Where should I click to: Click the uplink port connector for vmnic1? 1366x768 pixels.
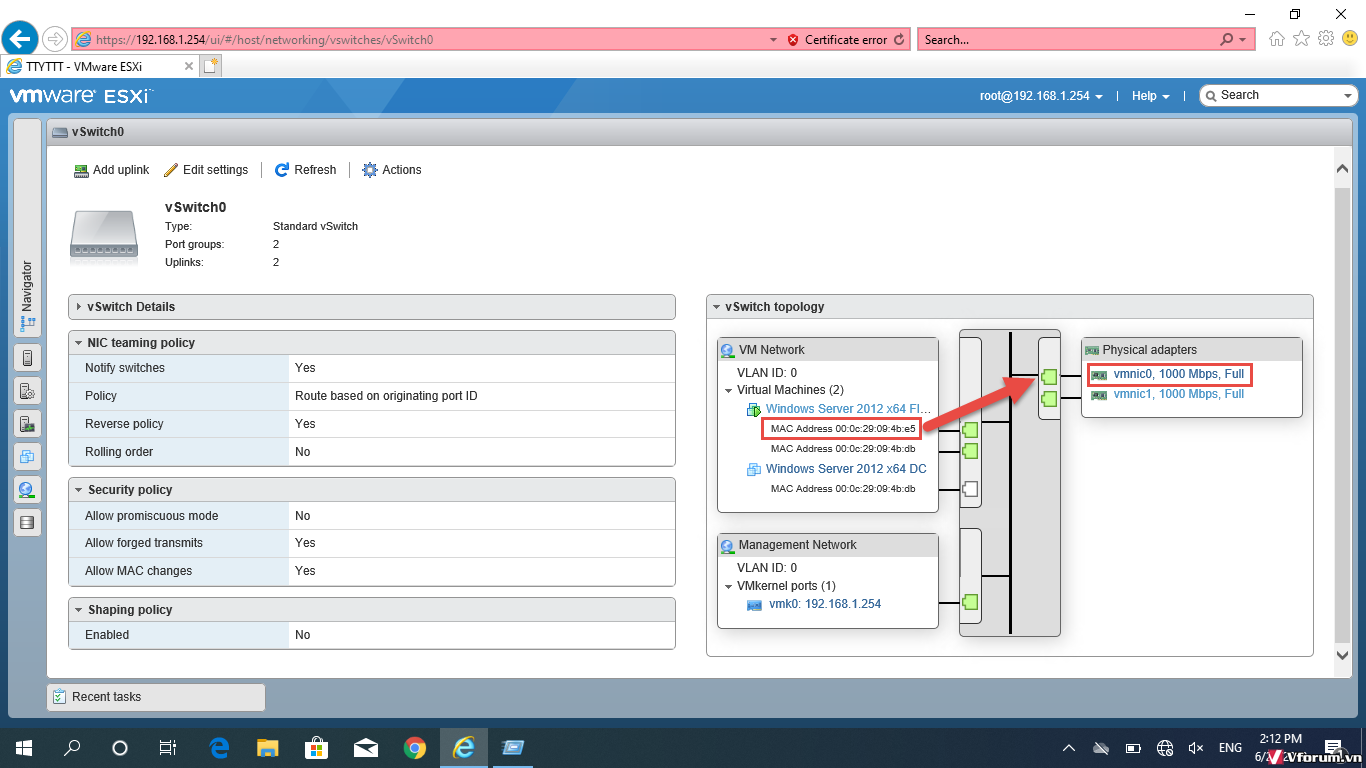(x=1049, y=399)
